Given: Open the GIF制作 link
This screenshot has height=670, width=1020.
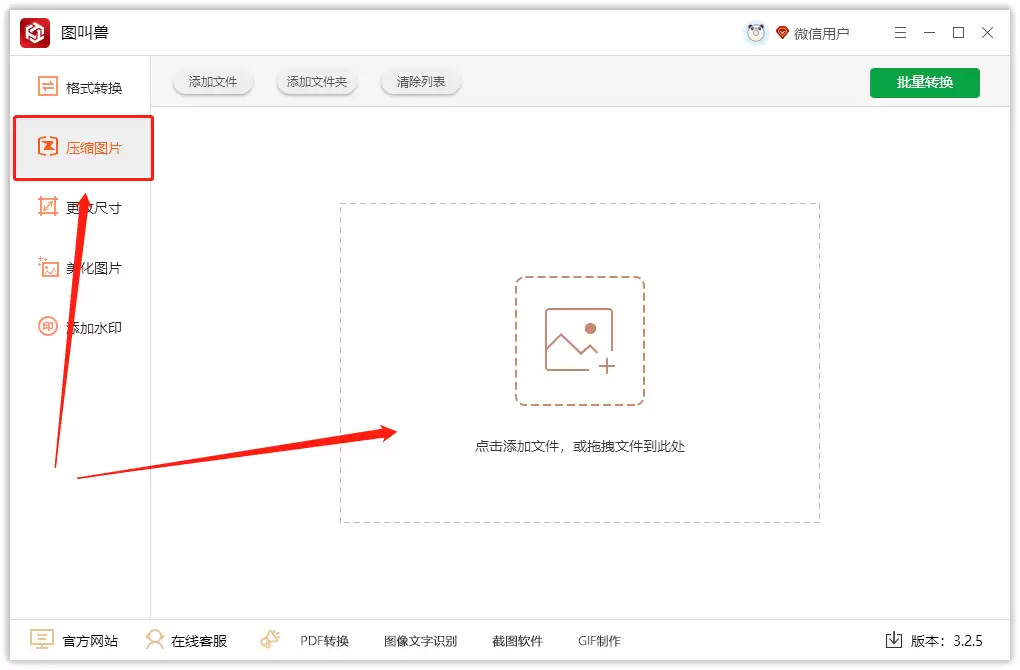Looking at the screenshot, I should point(599,641).
